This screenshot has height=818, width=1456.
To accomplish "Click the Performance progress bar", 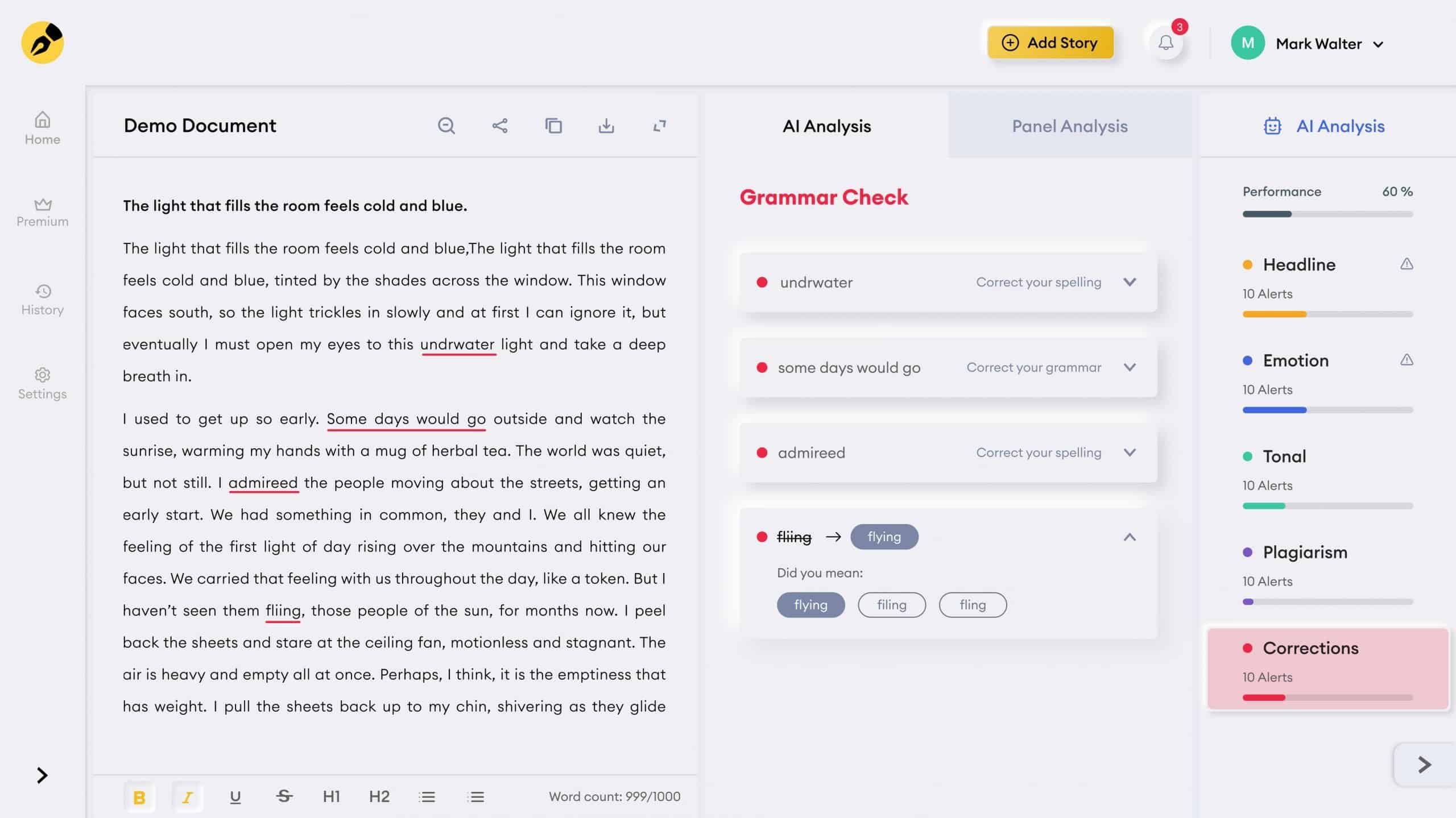I will coord(1327,214).
